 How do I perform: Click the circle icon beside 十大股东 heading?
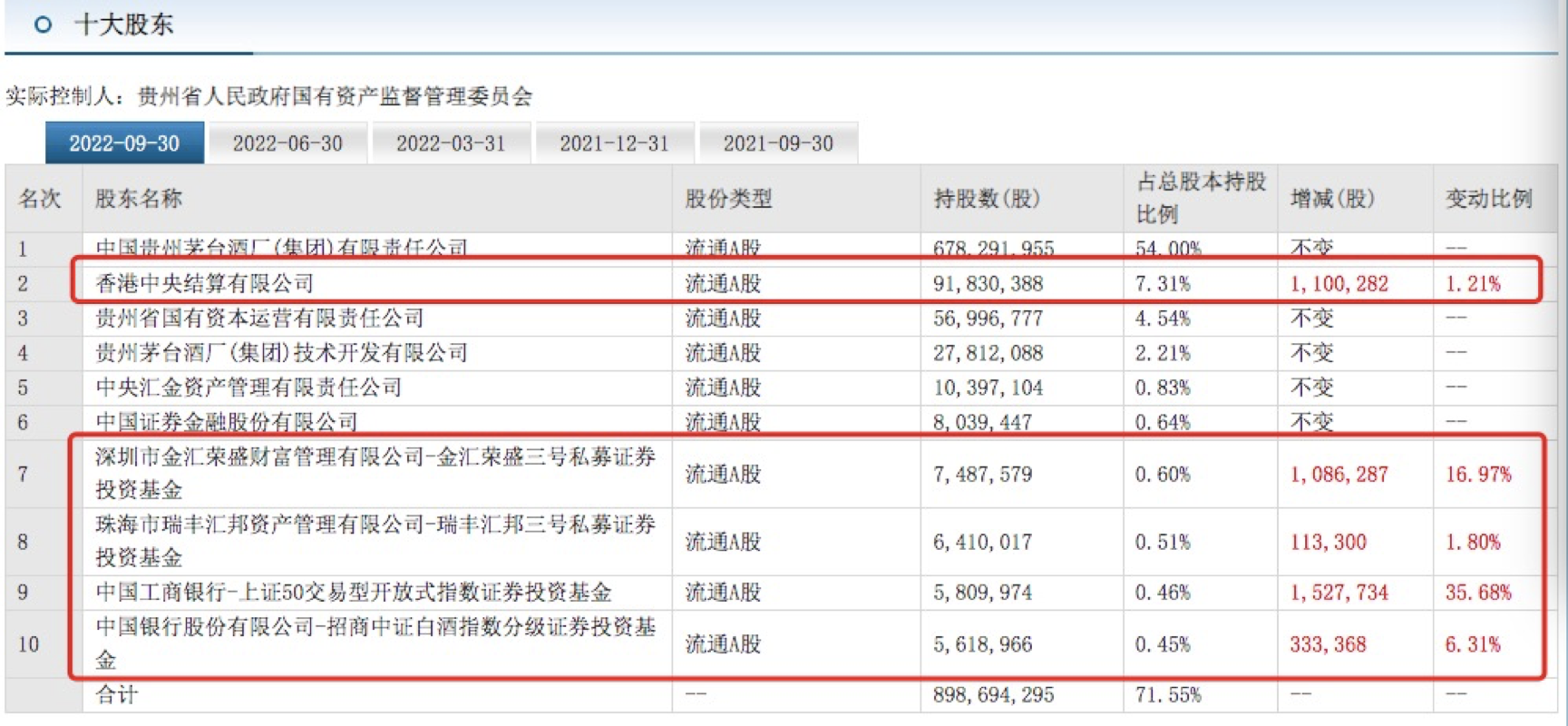point(43,25)
